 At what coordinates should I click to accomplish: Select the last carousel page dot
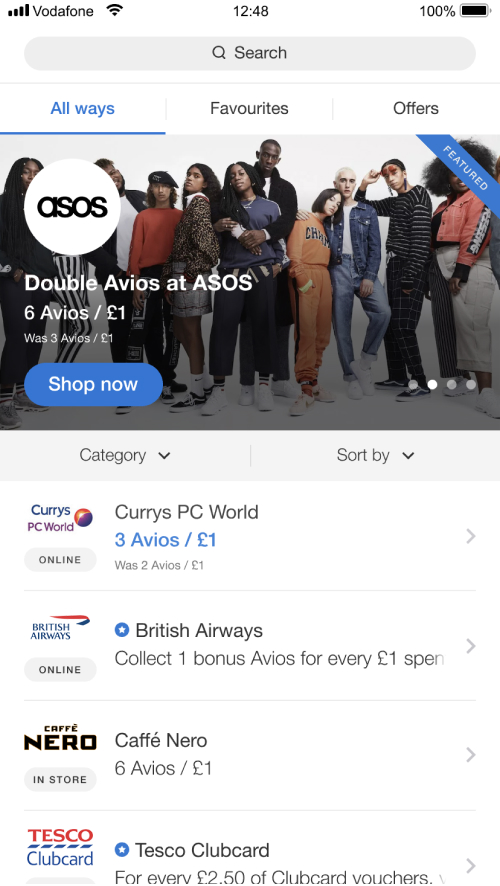tap(471, 385)
